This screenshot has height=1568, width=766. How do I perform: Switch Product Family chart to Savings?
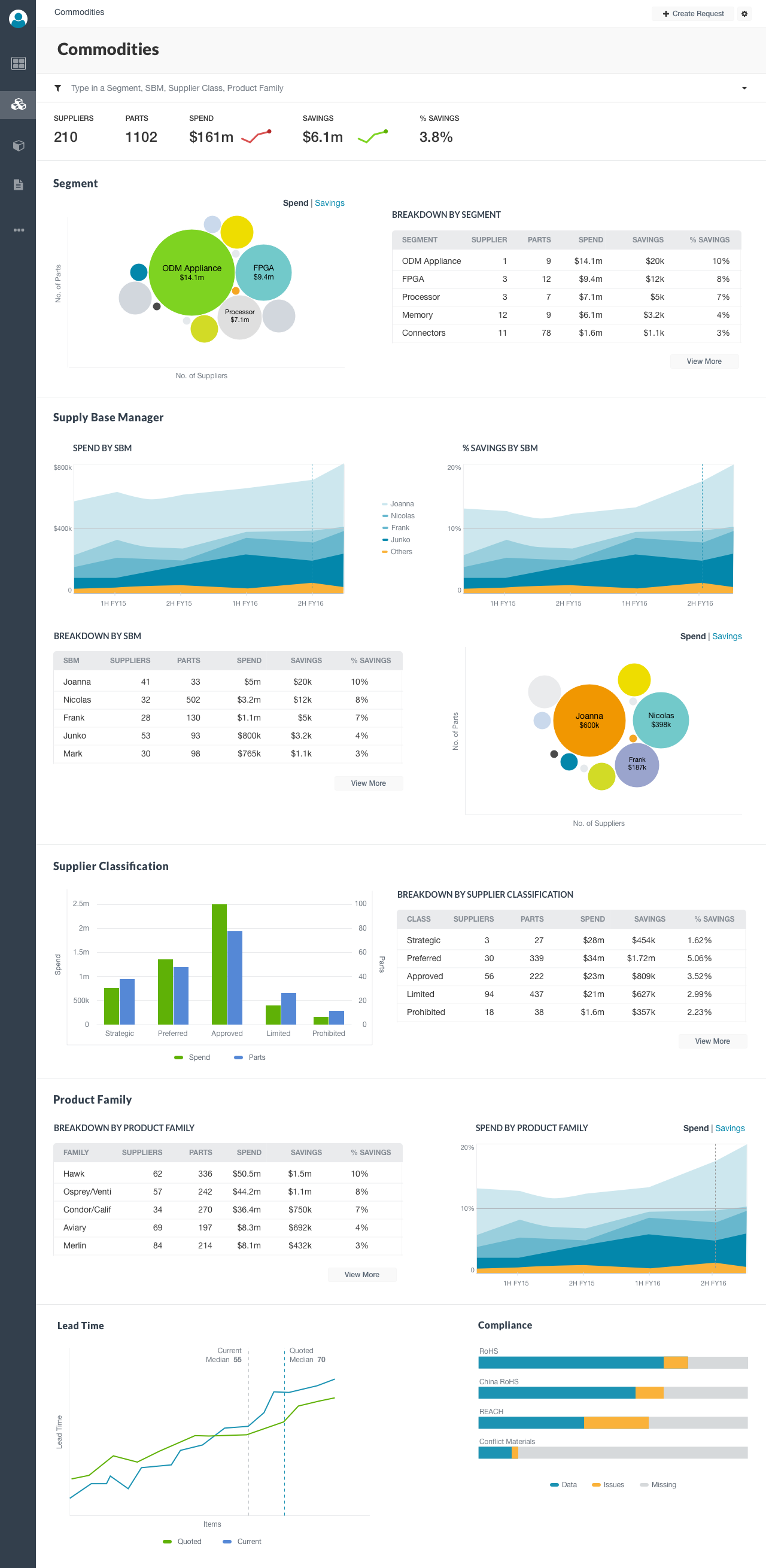click(x=729, y=1129)
